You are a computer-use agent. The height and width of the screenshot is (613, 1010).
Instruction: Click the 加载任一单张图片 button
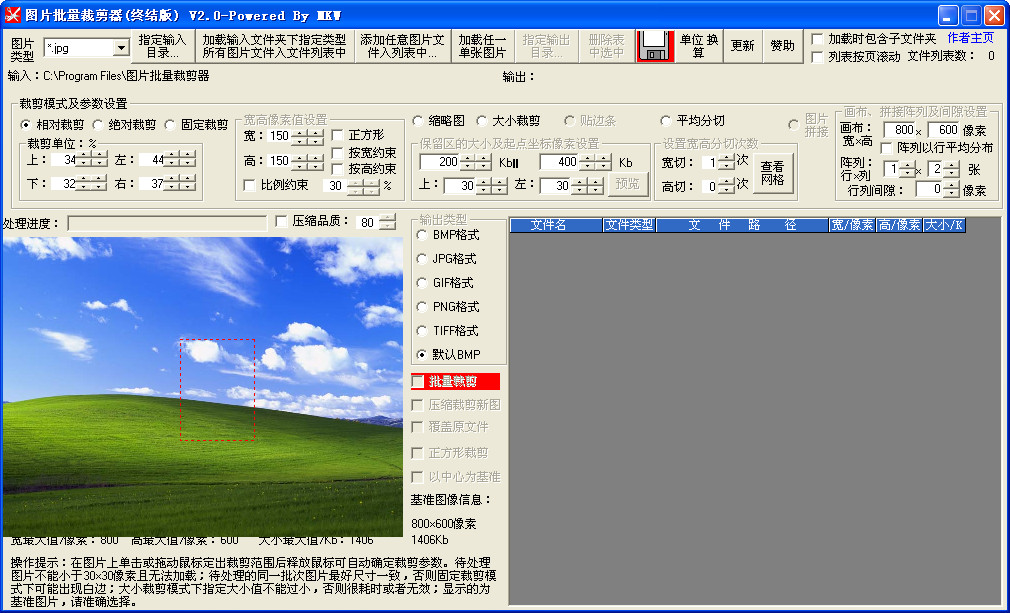click(x=482, y=46)
